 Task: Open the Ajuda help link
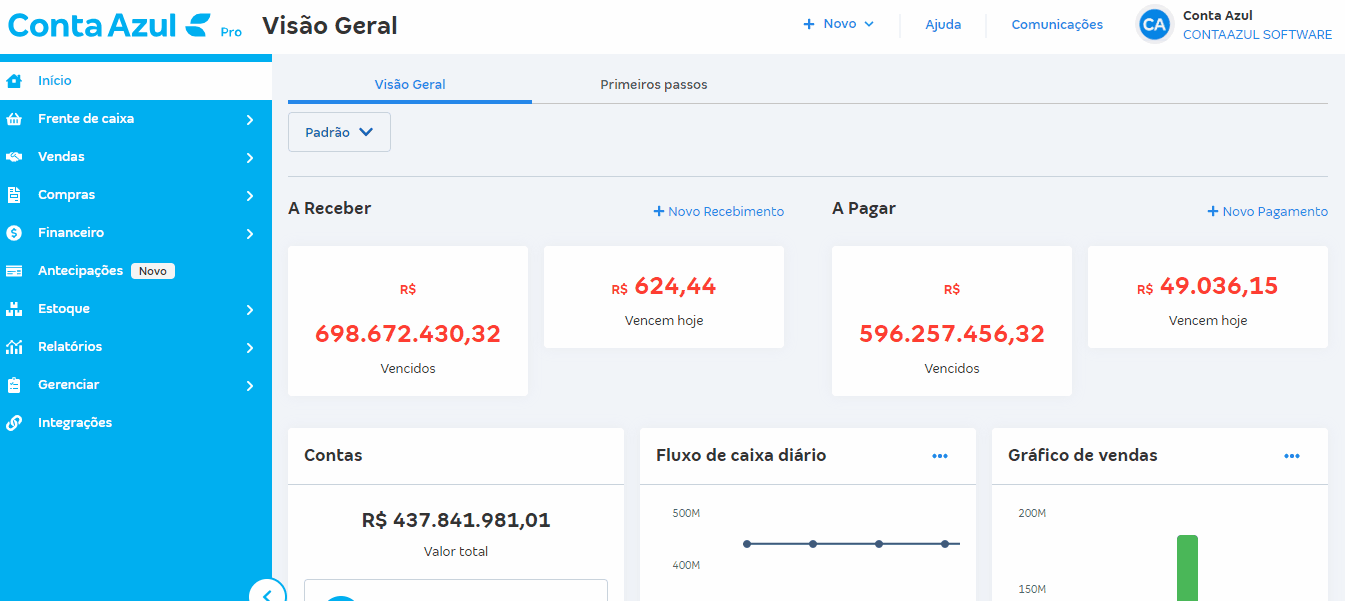(x=943, y=25)
